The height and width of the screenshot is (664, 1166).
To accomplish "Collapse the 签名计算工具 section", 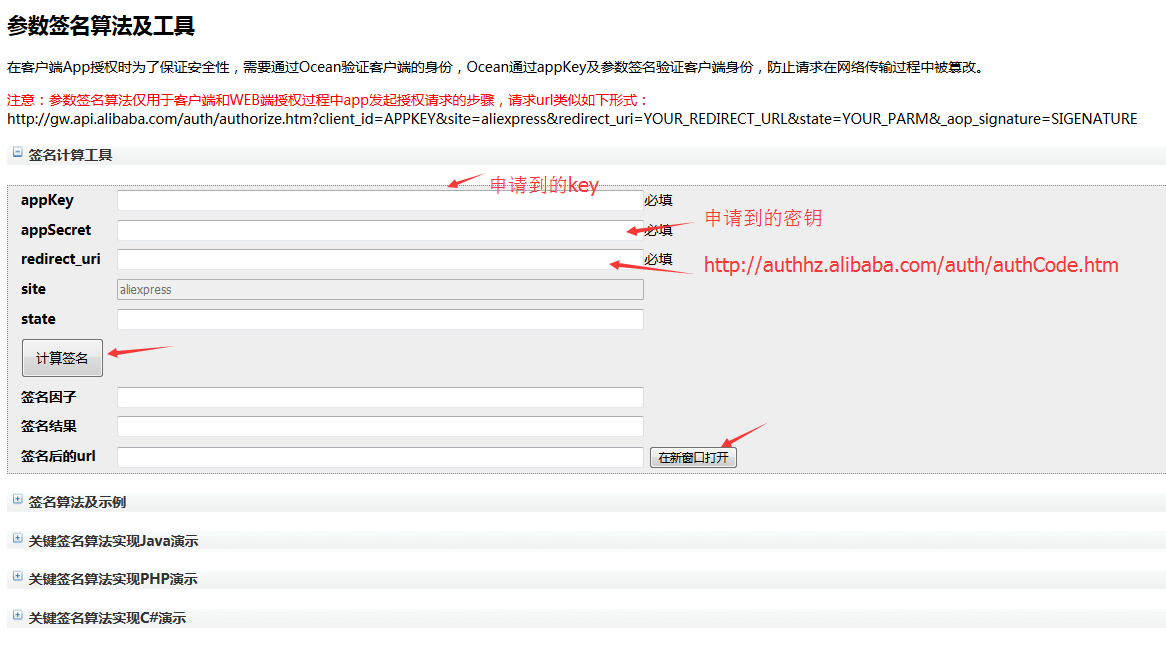I will click(17, 152).
